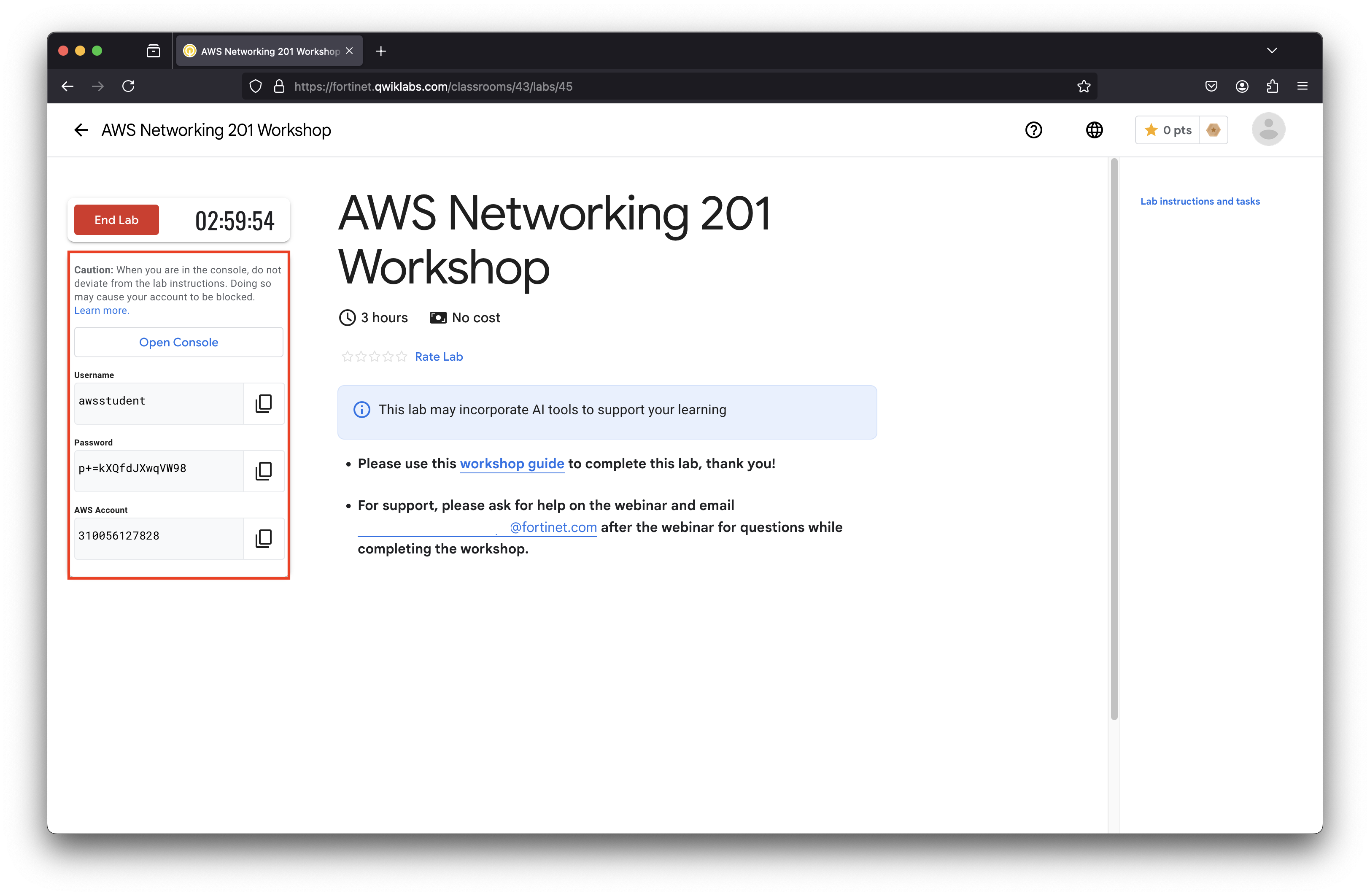Viewport: 1370px width, 896px height.
Task: List all tabs with the dropdown chevron
Action: click(x=1272, y=51)
